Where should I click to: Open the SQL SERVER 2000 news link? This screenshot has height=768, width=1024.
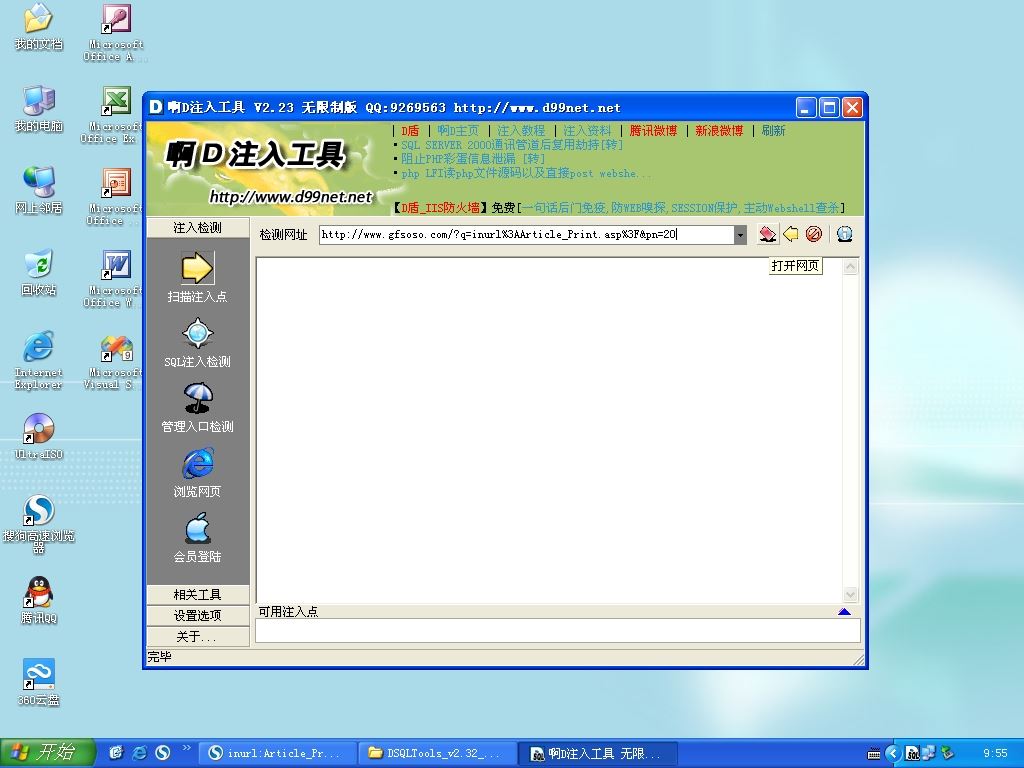click(511, 145)
